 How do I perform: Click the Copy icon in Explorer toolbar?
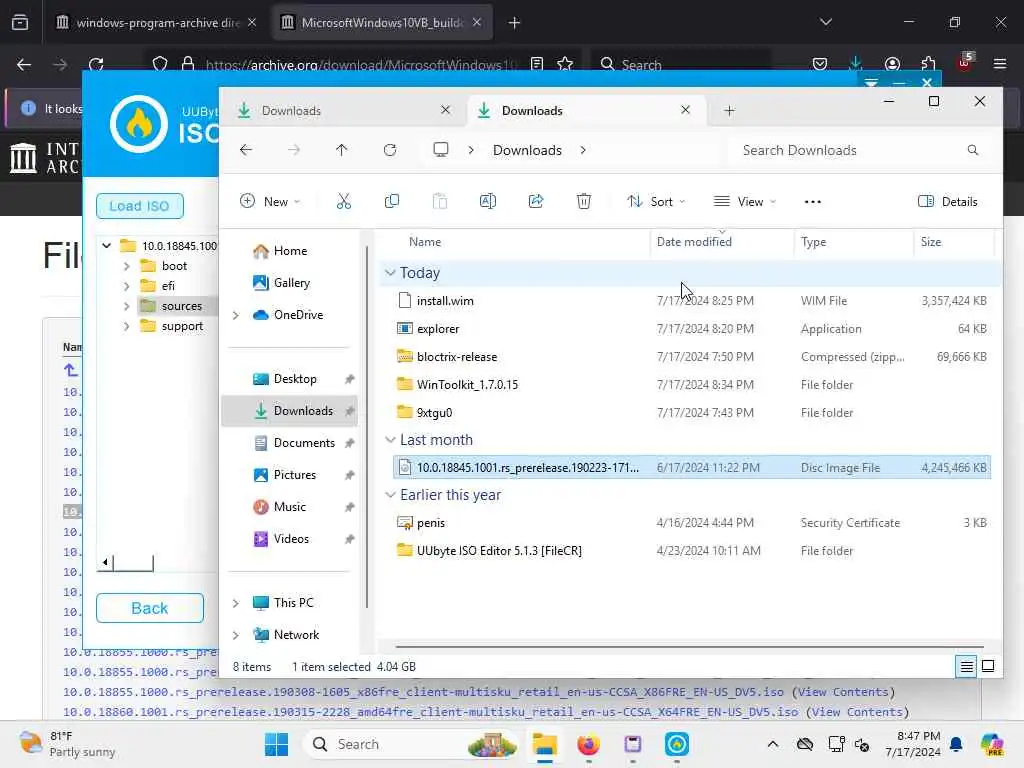coord(392,201)
